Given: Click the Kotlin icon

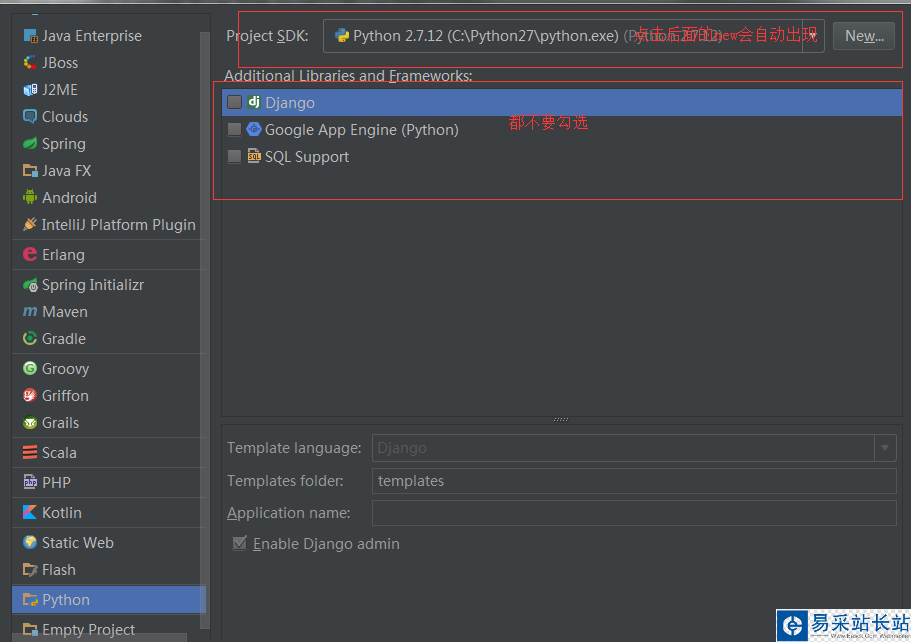Looking at the screenshot, I should [30, 512].
